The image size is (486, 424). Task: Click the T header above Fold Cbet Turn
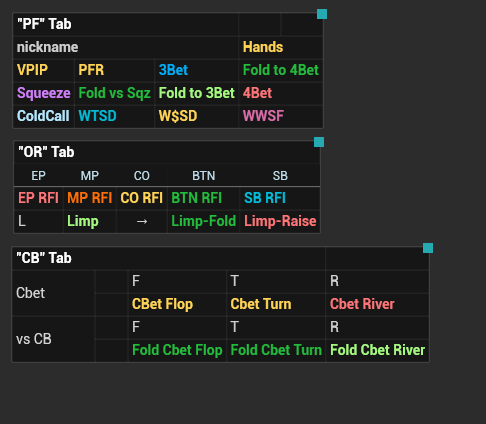click(276, 327)
